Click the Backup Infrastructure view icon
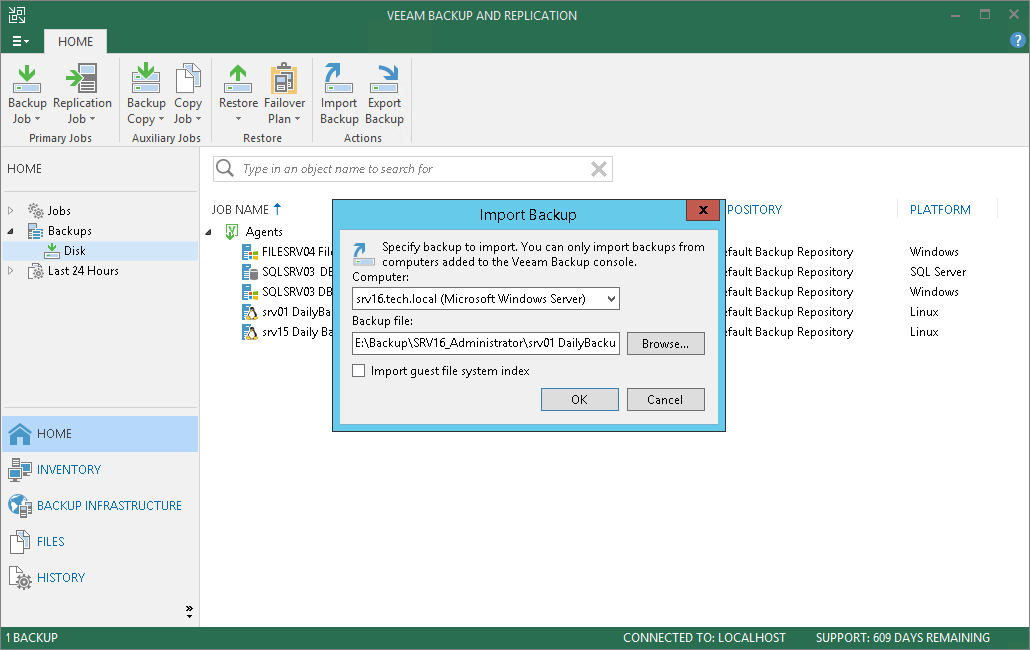The height and width of the screenshot is (650, 1030). (x=20, y=506)
